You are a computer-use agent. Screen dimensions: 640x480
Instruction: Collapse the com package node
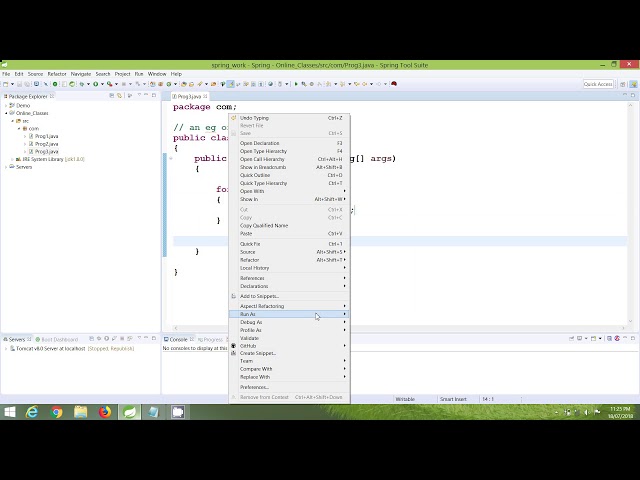pyautogui.click(x=19, y=129)
